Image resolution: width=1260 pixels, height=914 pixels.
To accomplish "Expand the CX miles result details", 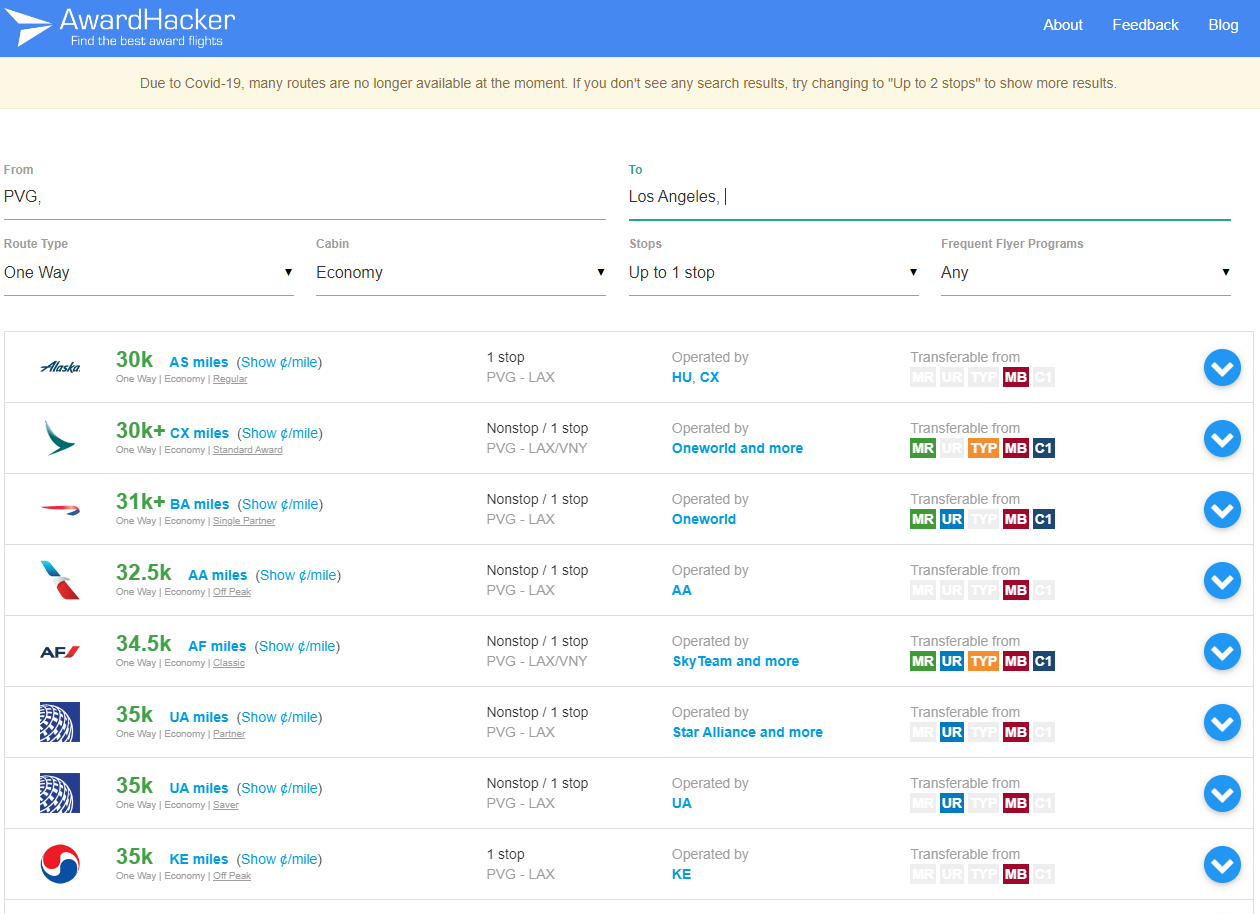I will tap(1222, 439).
